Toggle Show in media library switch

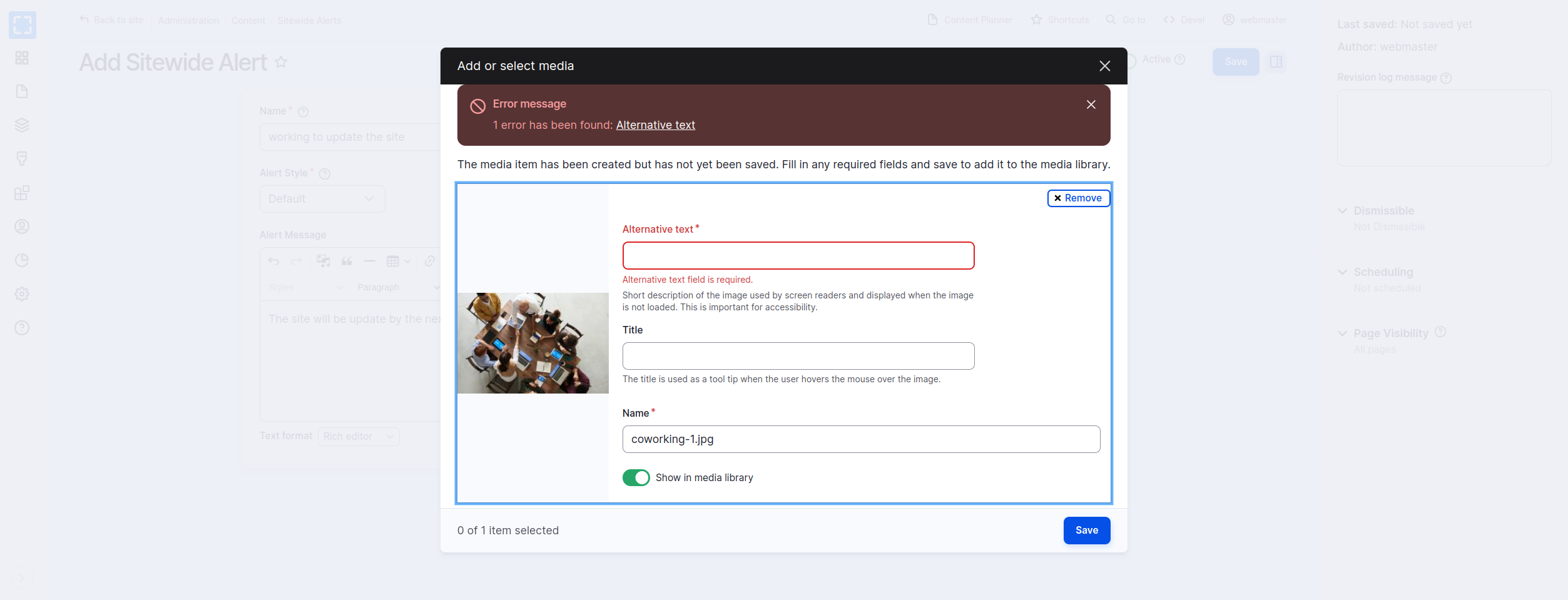tap(636, 478)
